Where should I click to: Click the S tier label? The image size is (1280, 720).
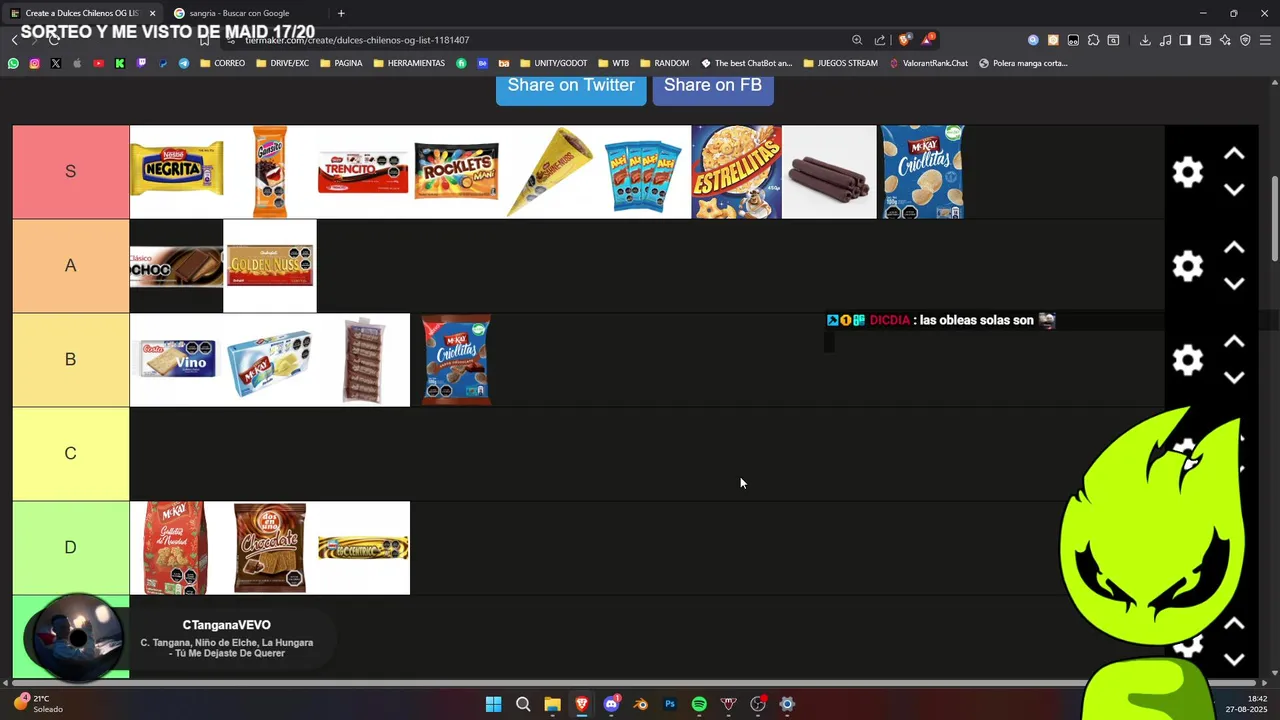tap(70, 171)
